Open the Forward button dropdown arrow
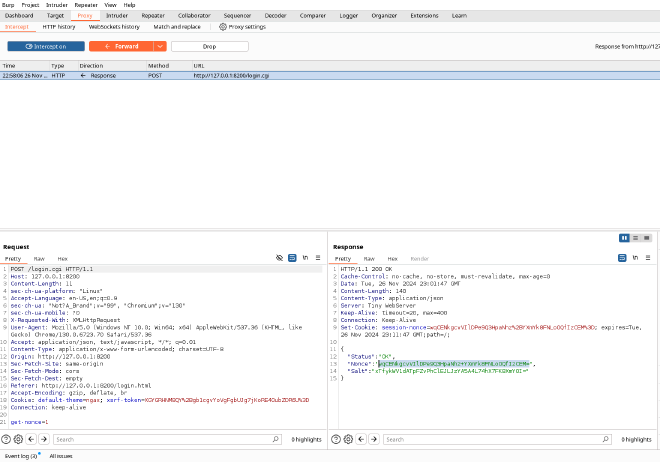 coord(160,46)
